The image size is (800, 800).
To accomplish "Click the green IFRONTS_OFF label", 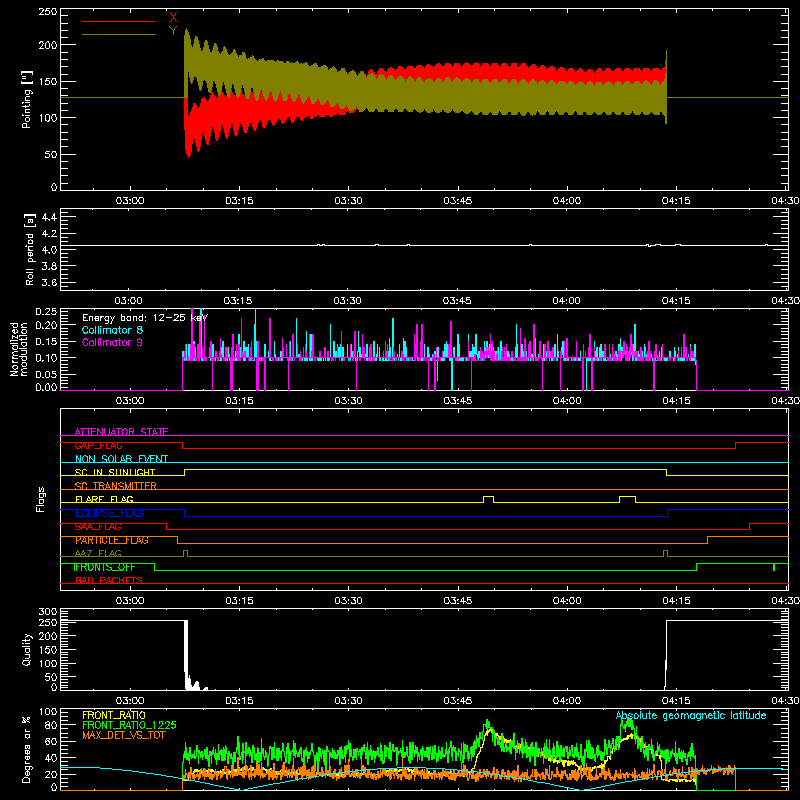I will pyautogui.click(x=105, y=567).
